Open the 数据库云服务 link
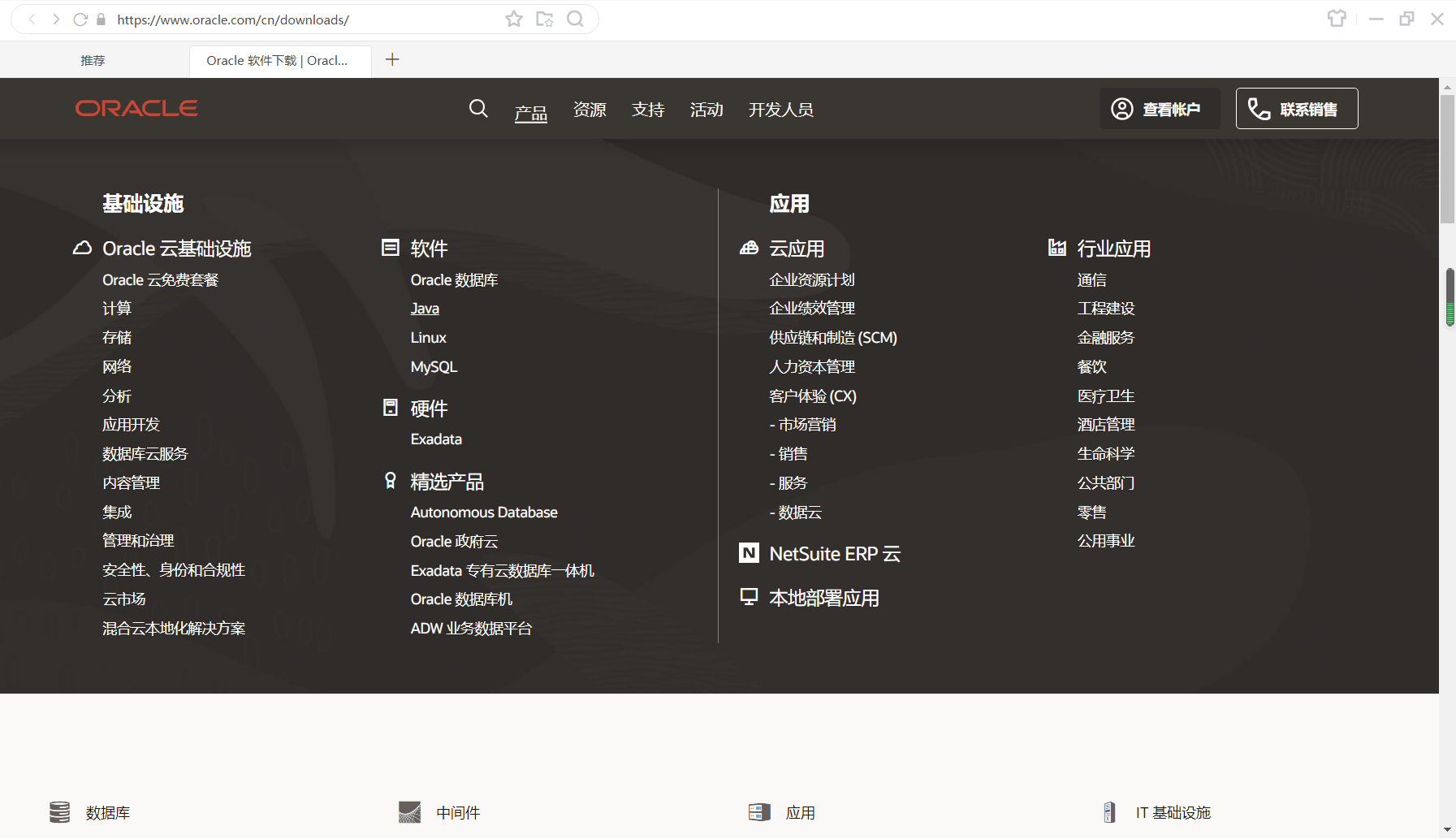The height and width of the screenshot is (839, 1456). (145, 454)
